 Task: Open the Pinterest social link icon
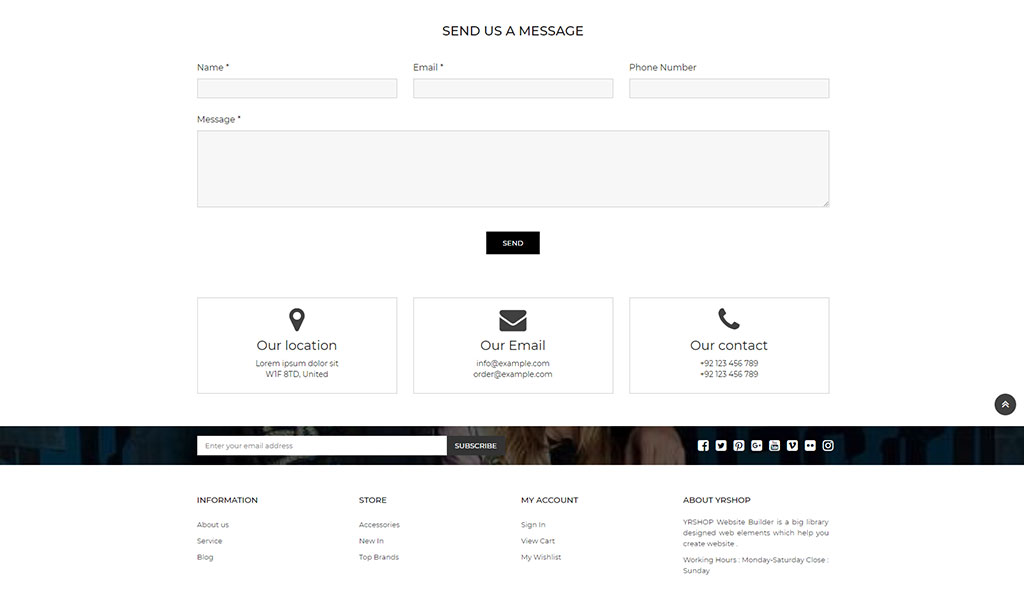tap(739, 446)
